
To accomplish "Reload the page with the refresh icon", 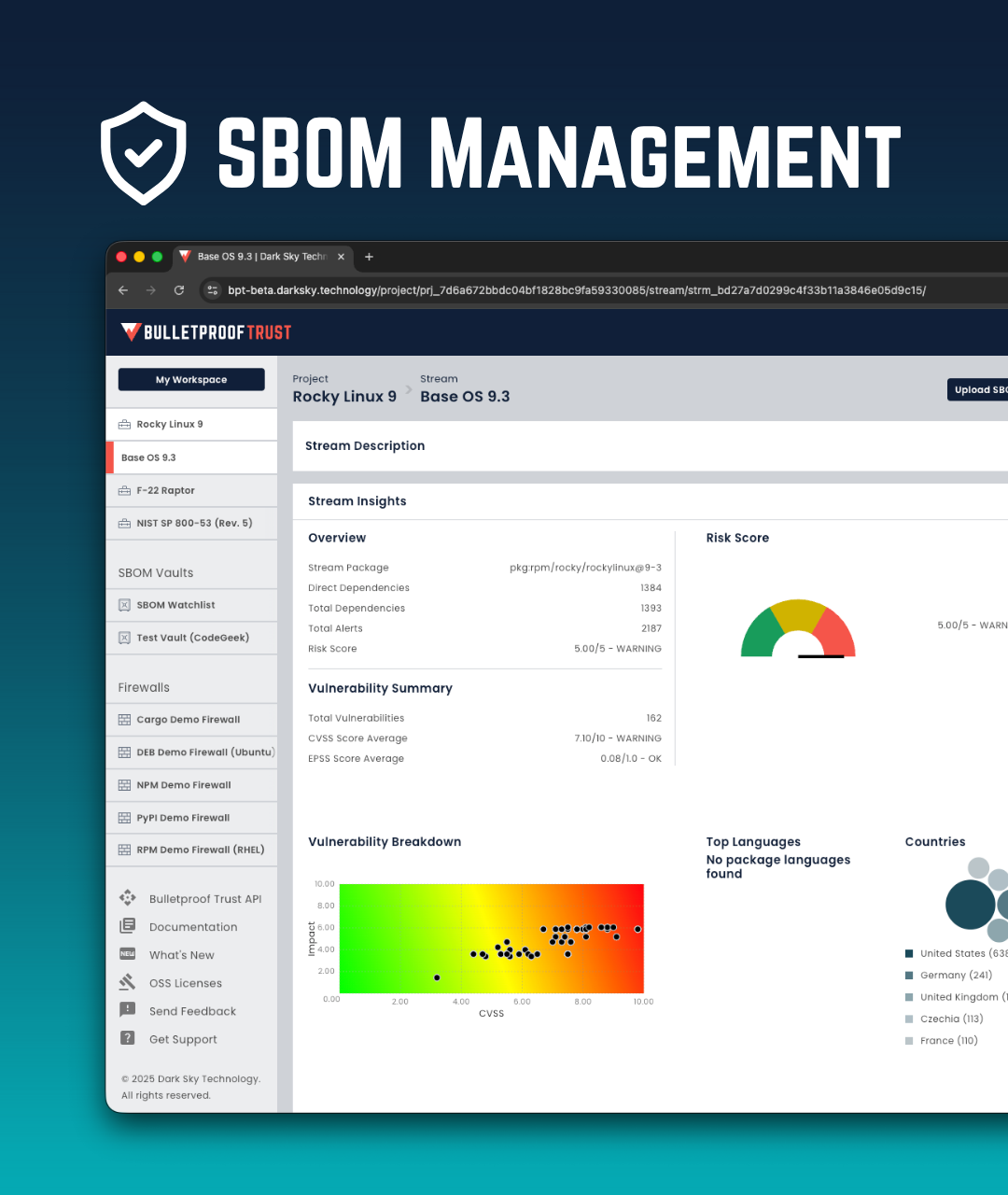I will click(x=179, y=290).
